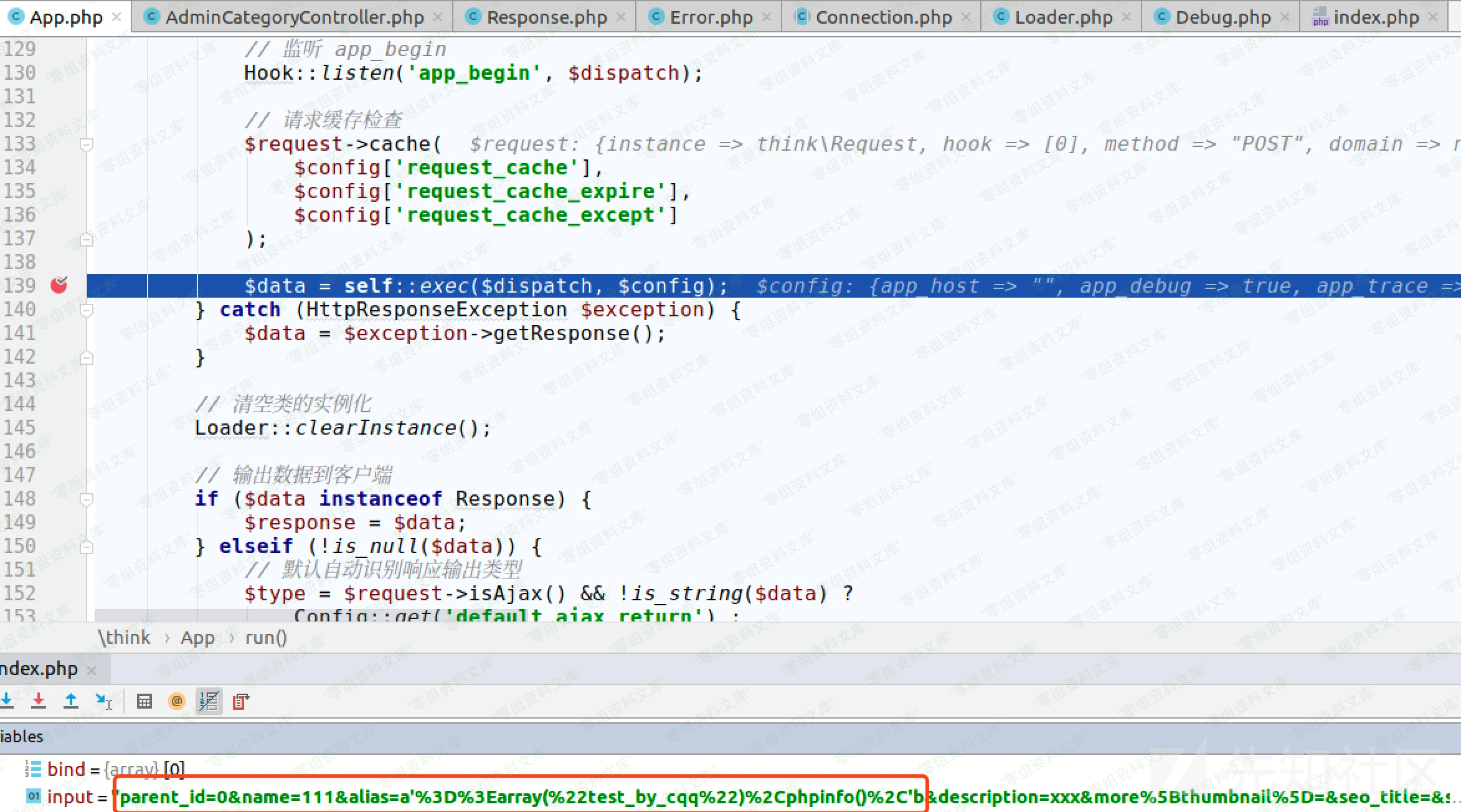Collapse the catch block fold at line 140
Viewport: 1461px width, 812px height.
87,309
